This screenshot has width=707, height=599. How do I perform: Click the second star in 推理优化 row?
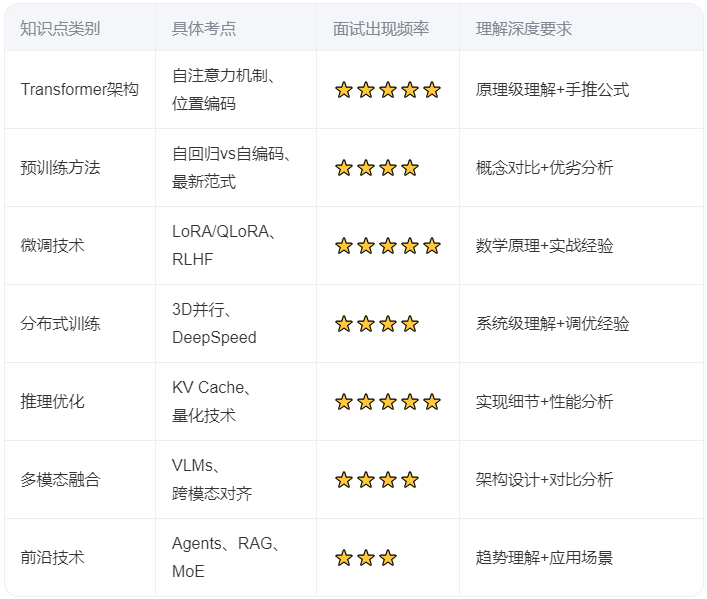(x=366, y=402)
